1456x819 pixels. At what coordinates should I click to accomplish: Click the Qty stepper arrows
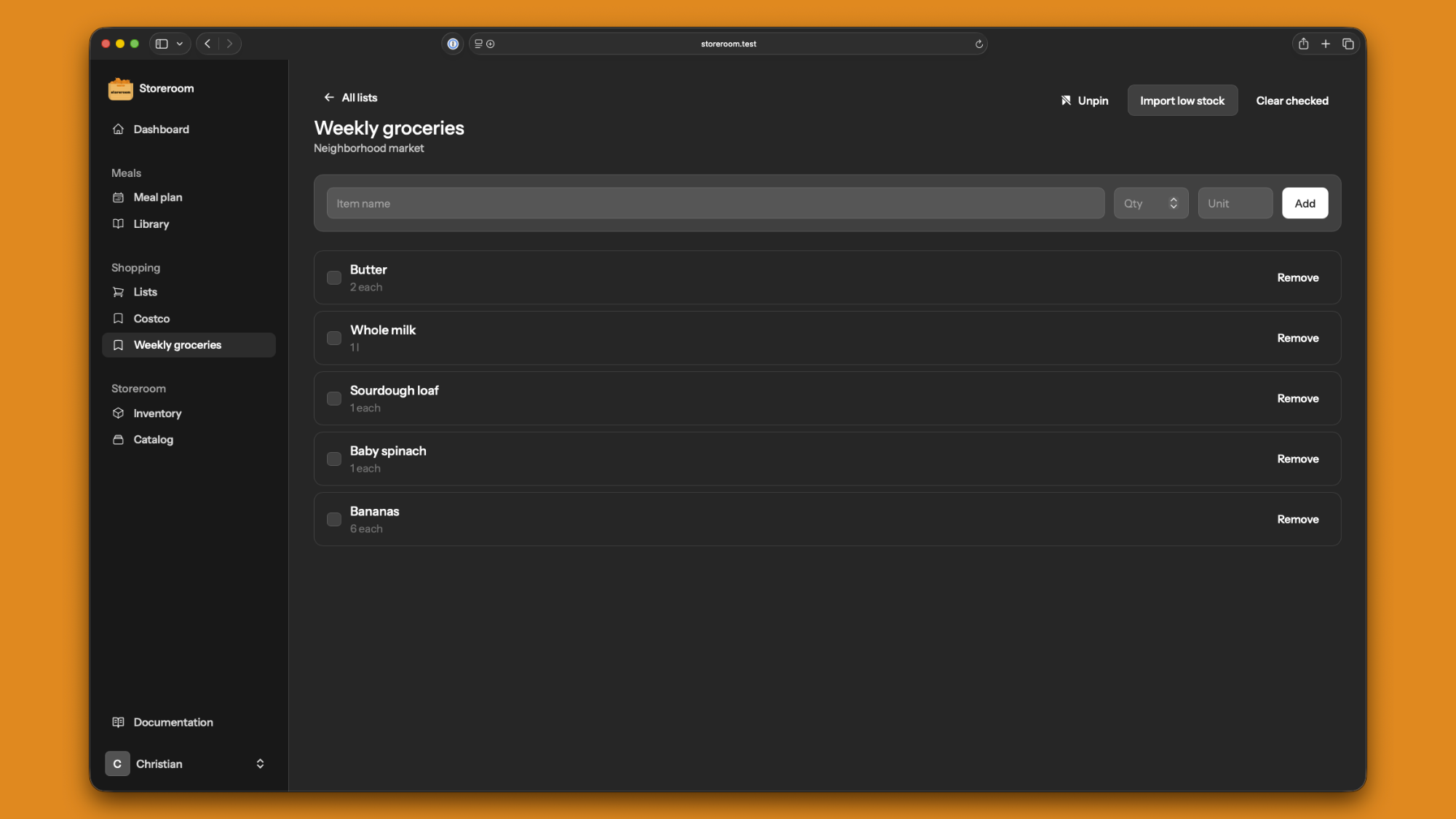[1174, 203]
